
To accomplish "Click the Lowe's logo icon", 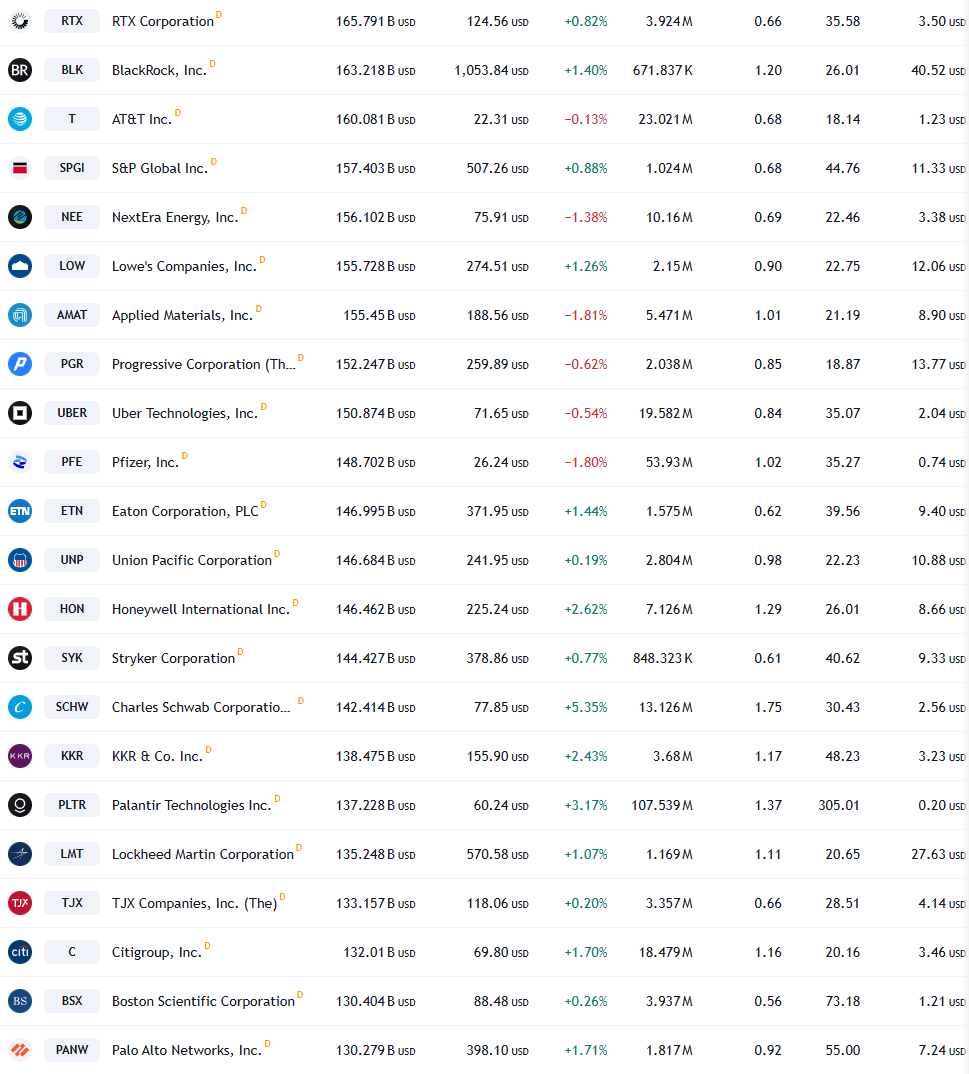I will pos(20,266).
